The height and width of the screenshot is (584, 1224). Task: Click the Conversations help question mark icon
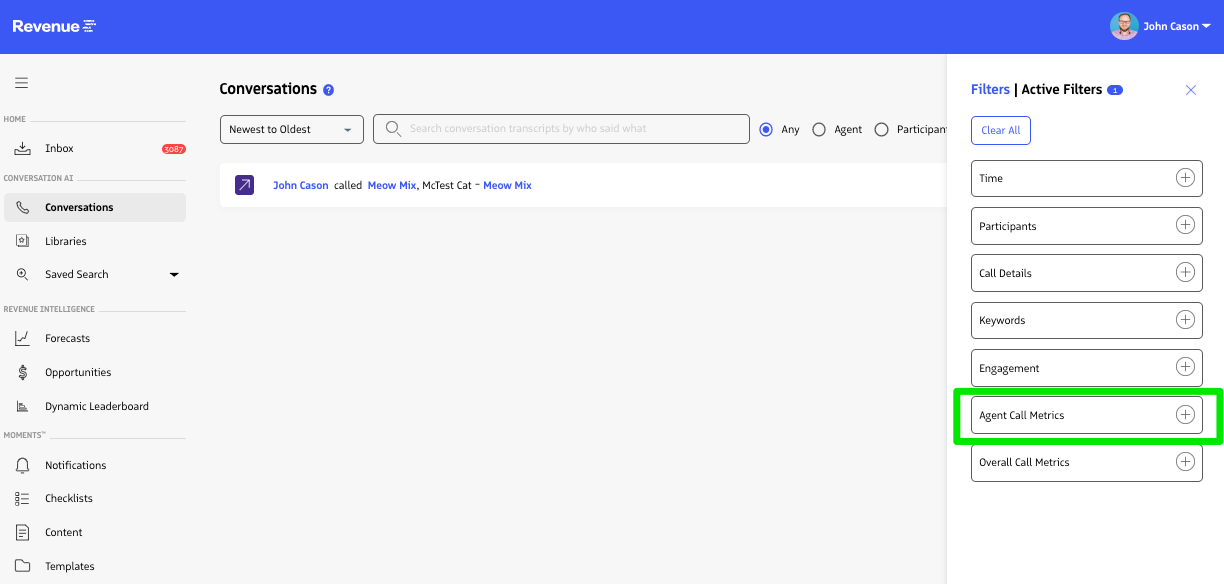click(328, 90)
